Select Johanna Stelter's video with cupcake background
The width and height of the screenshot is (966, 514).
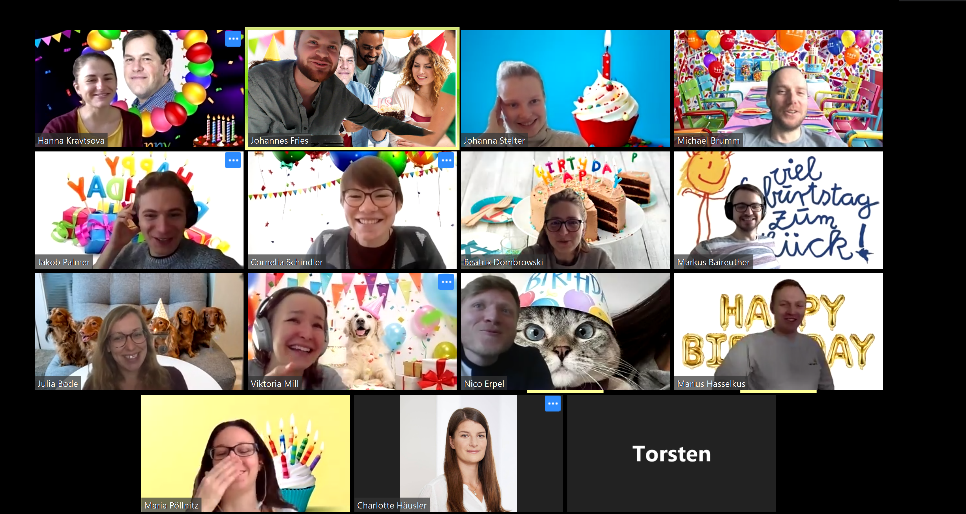pyautogui.click(x=566, y=88)
